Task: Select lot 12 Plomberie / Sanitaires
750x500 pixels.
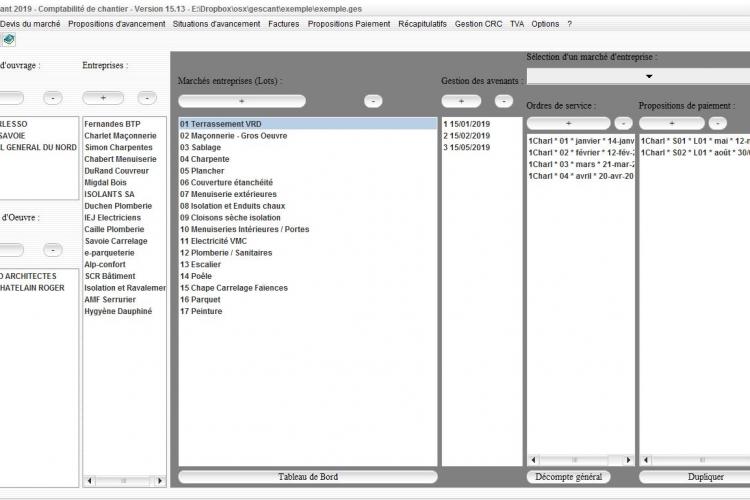Action: (x=308, y=253)
